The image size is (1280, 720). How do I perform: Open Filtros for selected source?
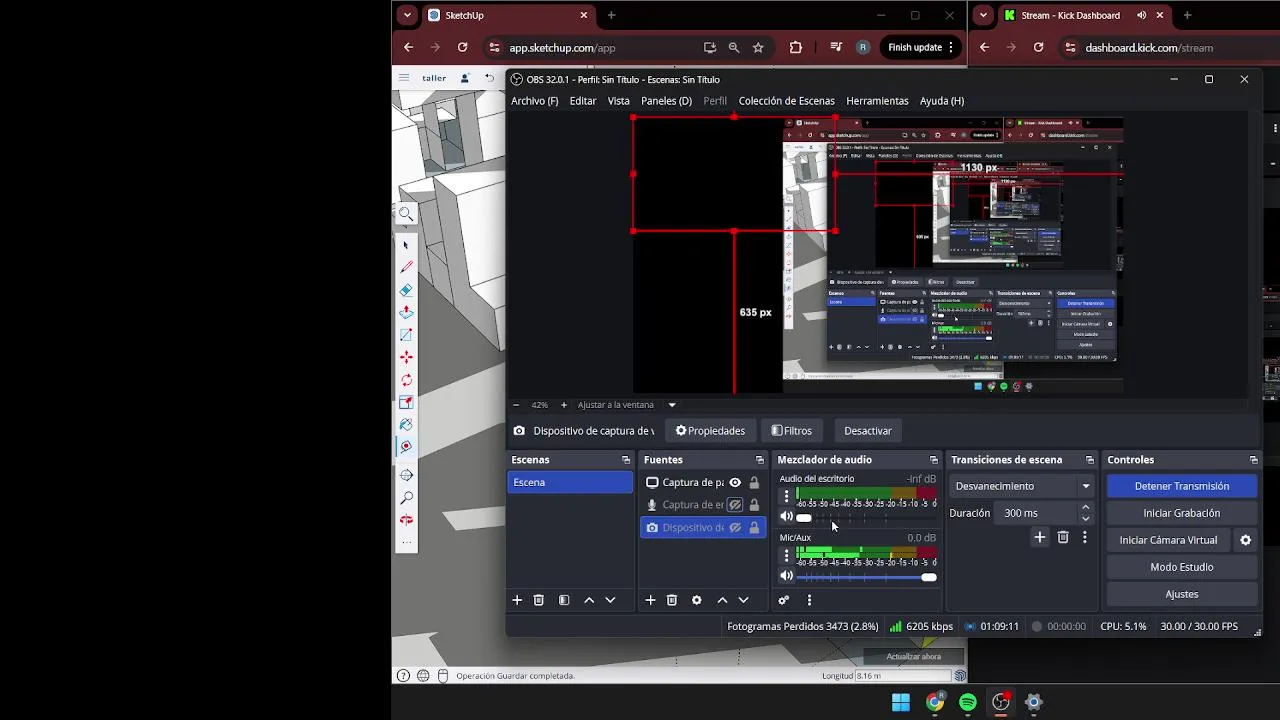point(791,431)
